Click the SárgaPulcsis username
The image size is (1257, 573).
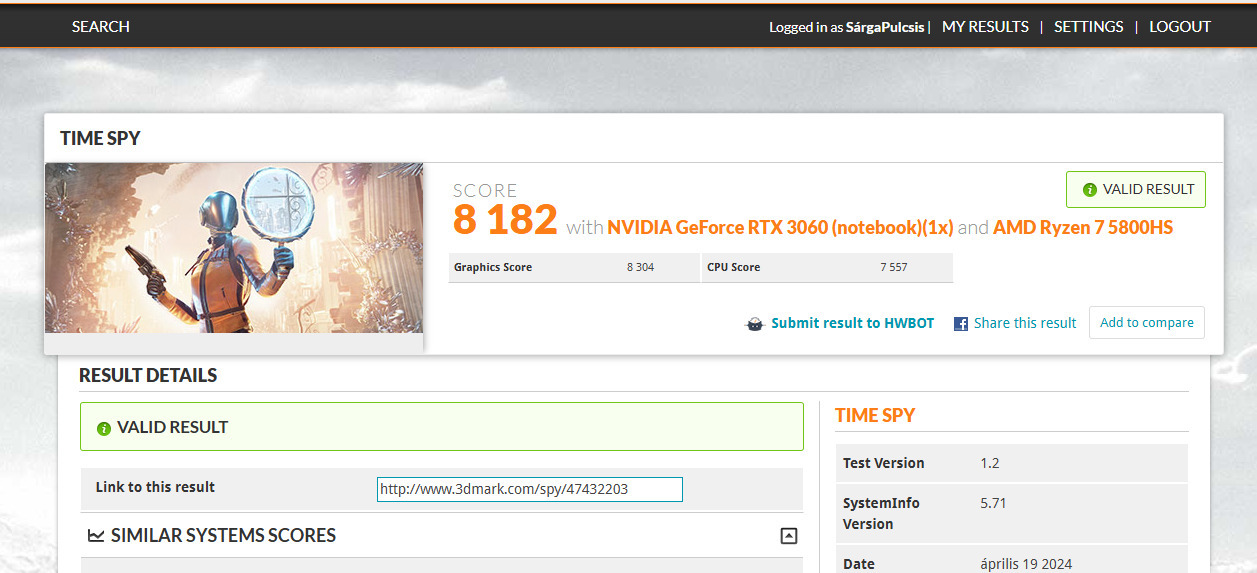click(886, 28)
